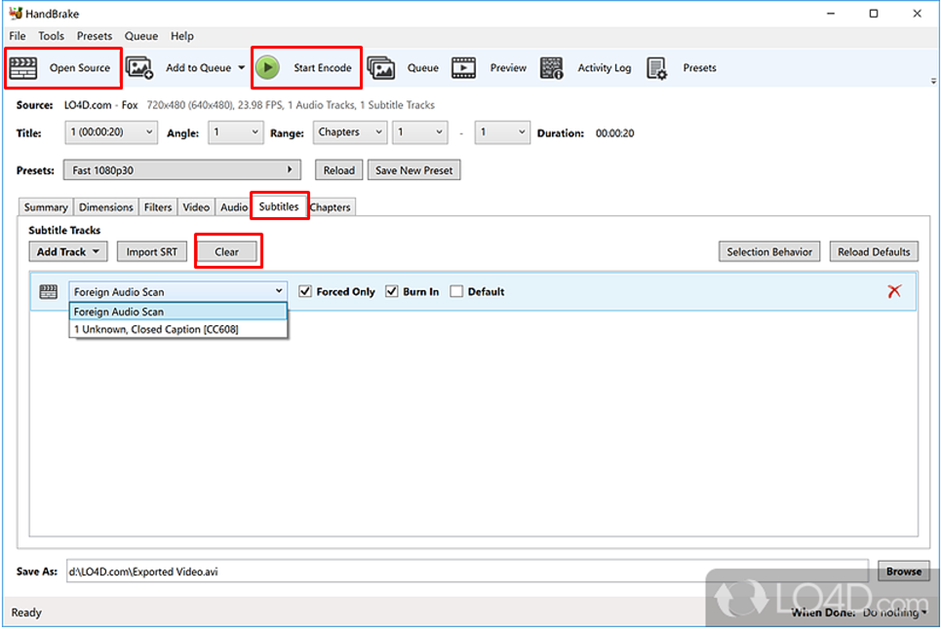Open the Range Chapters dropdown
The height and width of the screenshot is (629, 941).
(349, 131)
